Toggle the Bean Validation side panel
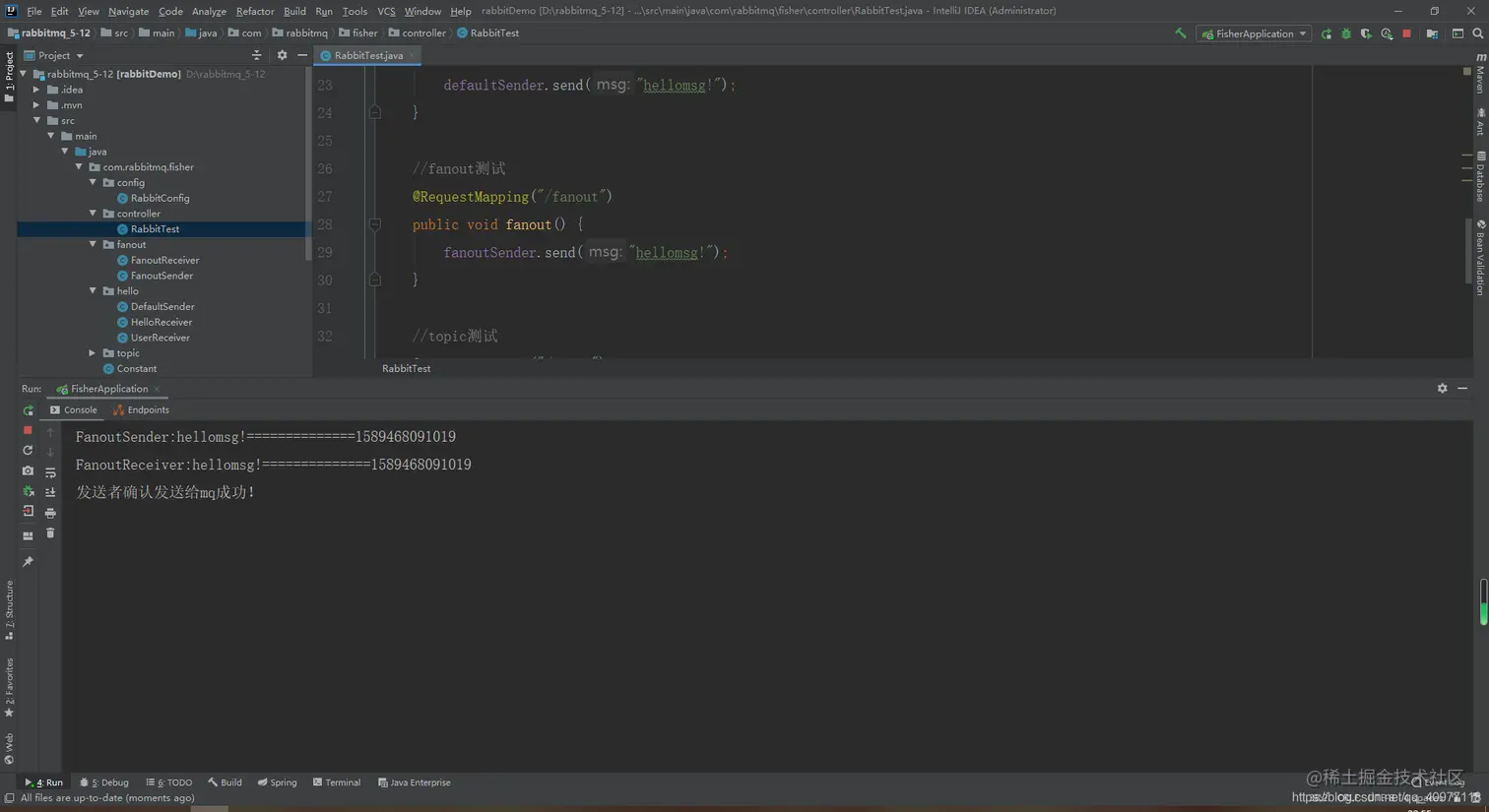The width and height of the screenshot is (1489, 812). [1480, 258]
